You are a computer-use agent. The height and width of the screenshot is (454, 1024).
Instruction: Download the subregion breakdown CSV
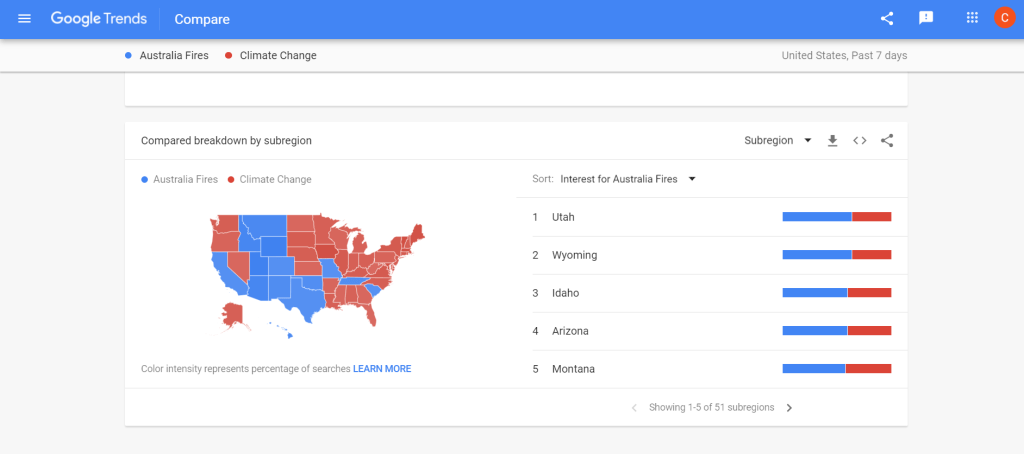832,141
